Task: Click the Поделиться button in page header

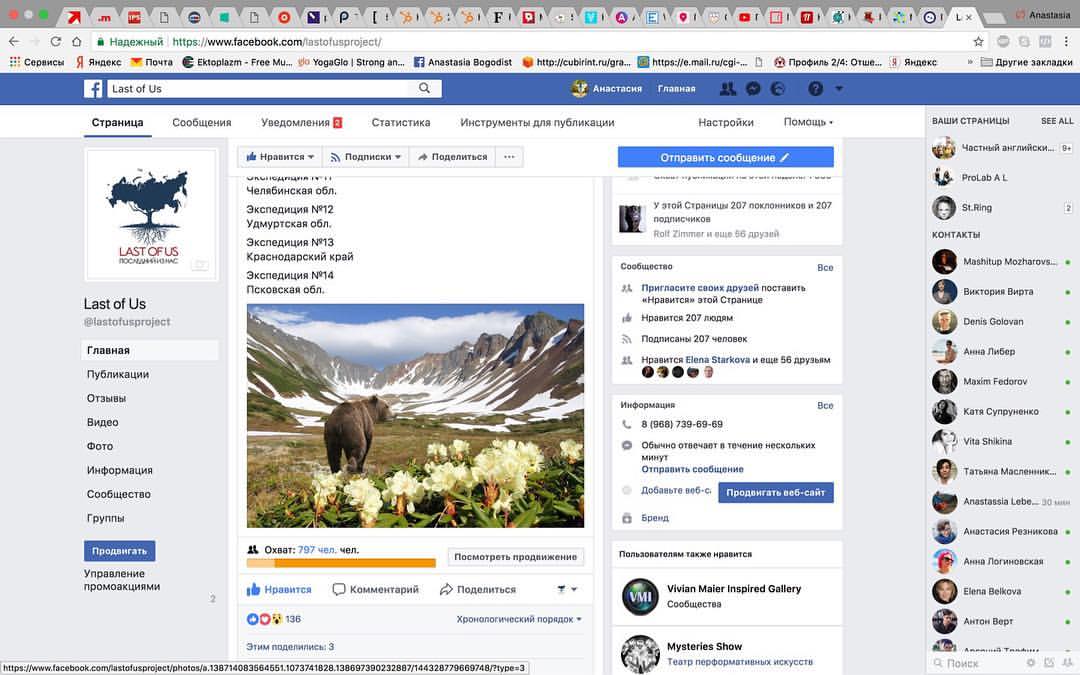Action: [452, 157]
